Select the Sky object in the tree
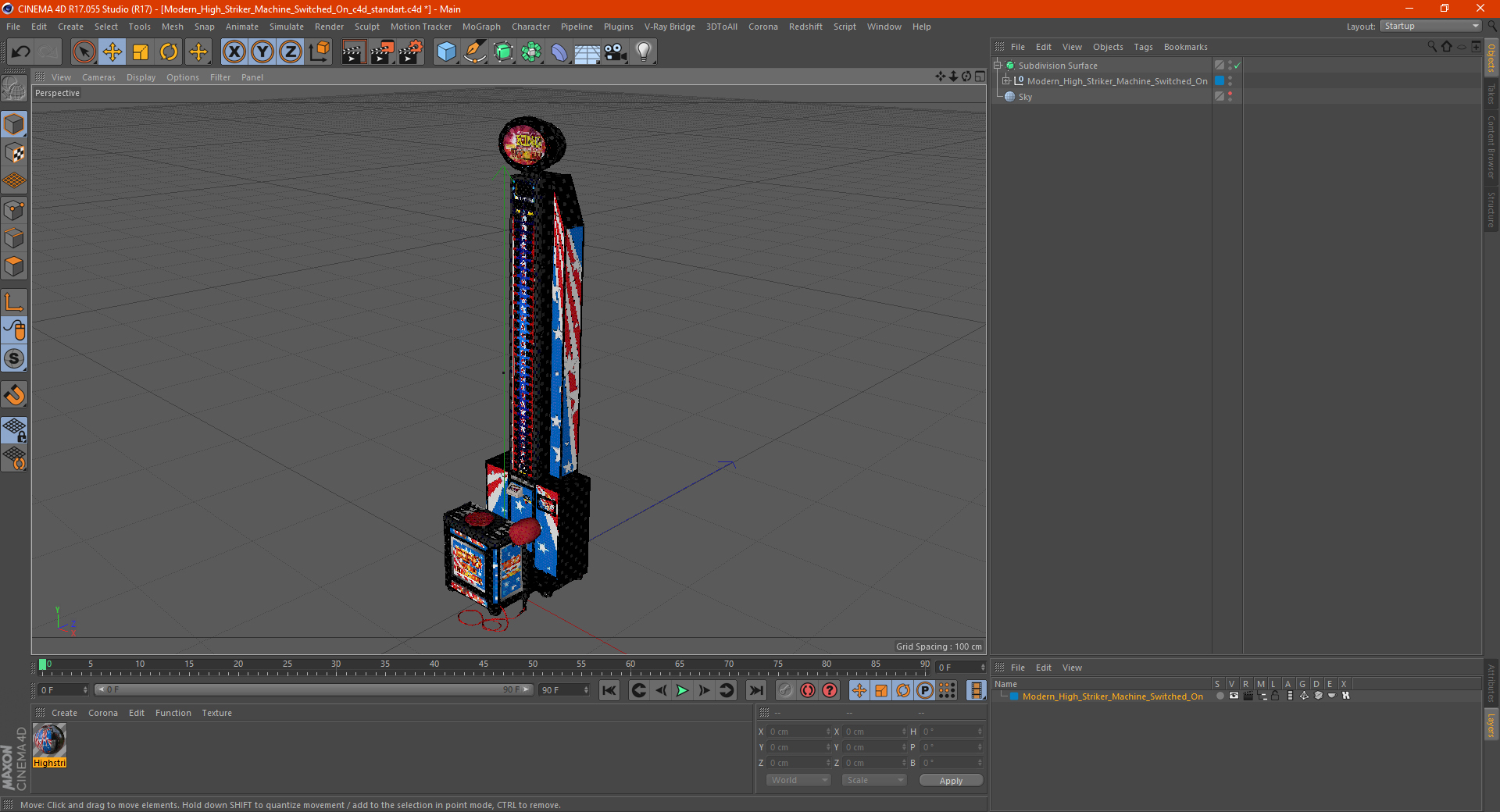Image resolution: width=1500 pixels, height=812 pixels. click(1025, 97)
